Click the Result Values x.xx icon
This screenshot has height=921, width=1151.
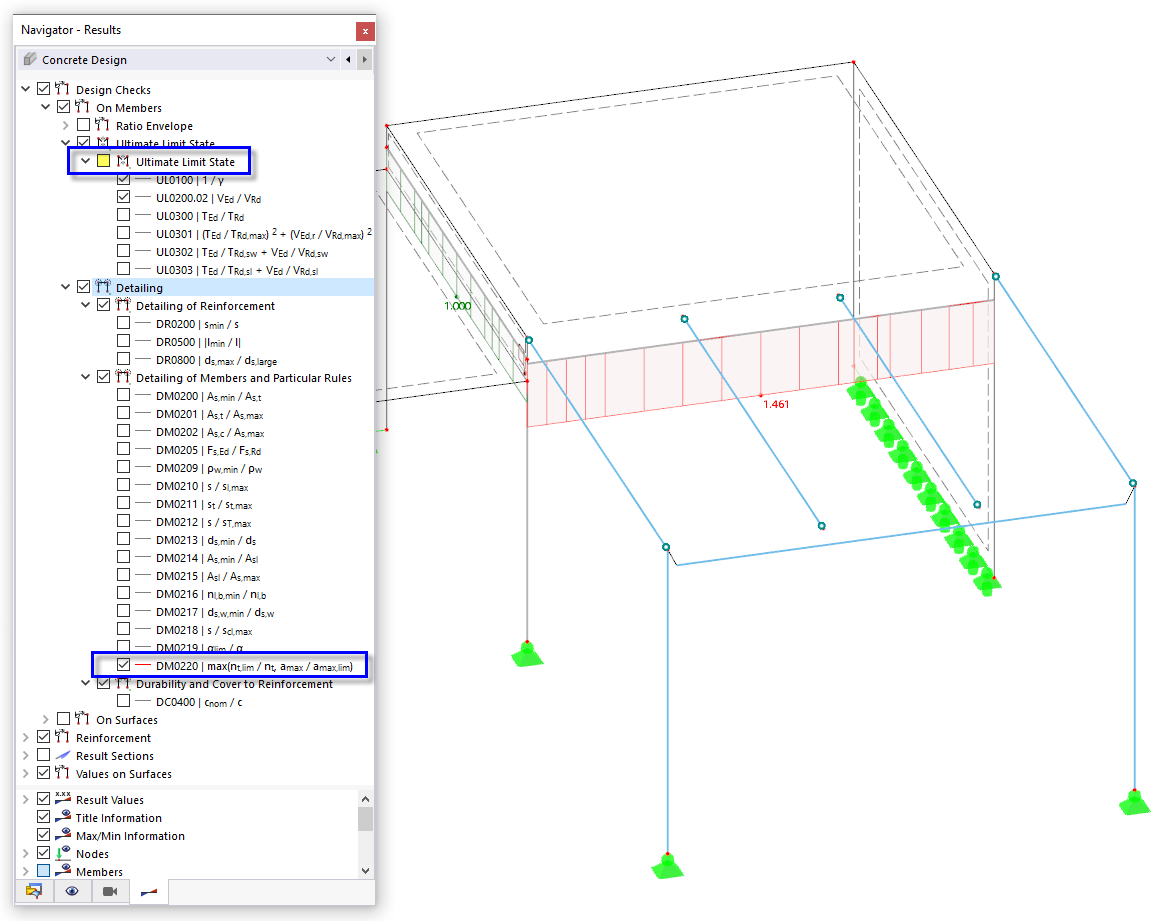(x=61, y=798)
